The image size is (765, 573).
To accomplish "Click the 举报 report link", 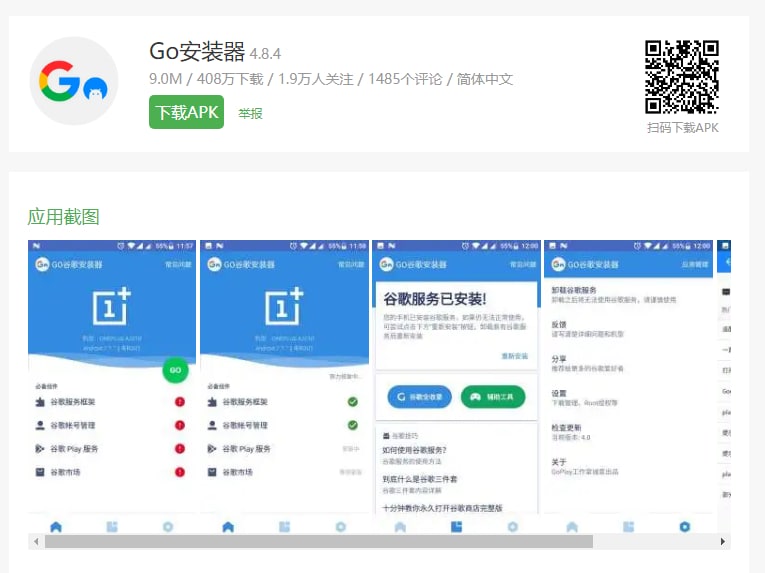I will [x=250, y=114].
